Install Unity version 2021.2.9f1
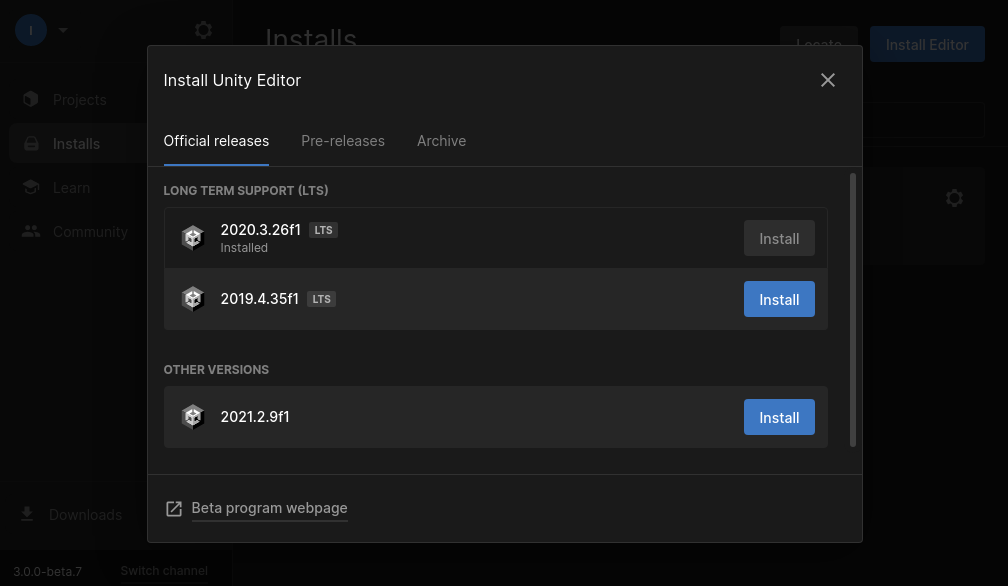Screen dimensions: 1008x586 tap(779, 417)
